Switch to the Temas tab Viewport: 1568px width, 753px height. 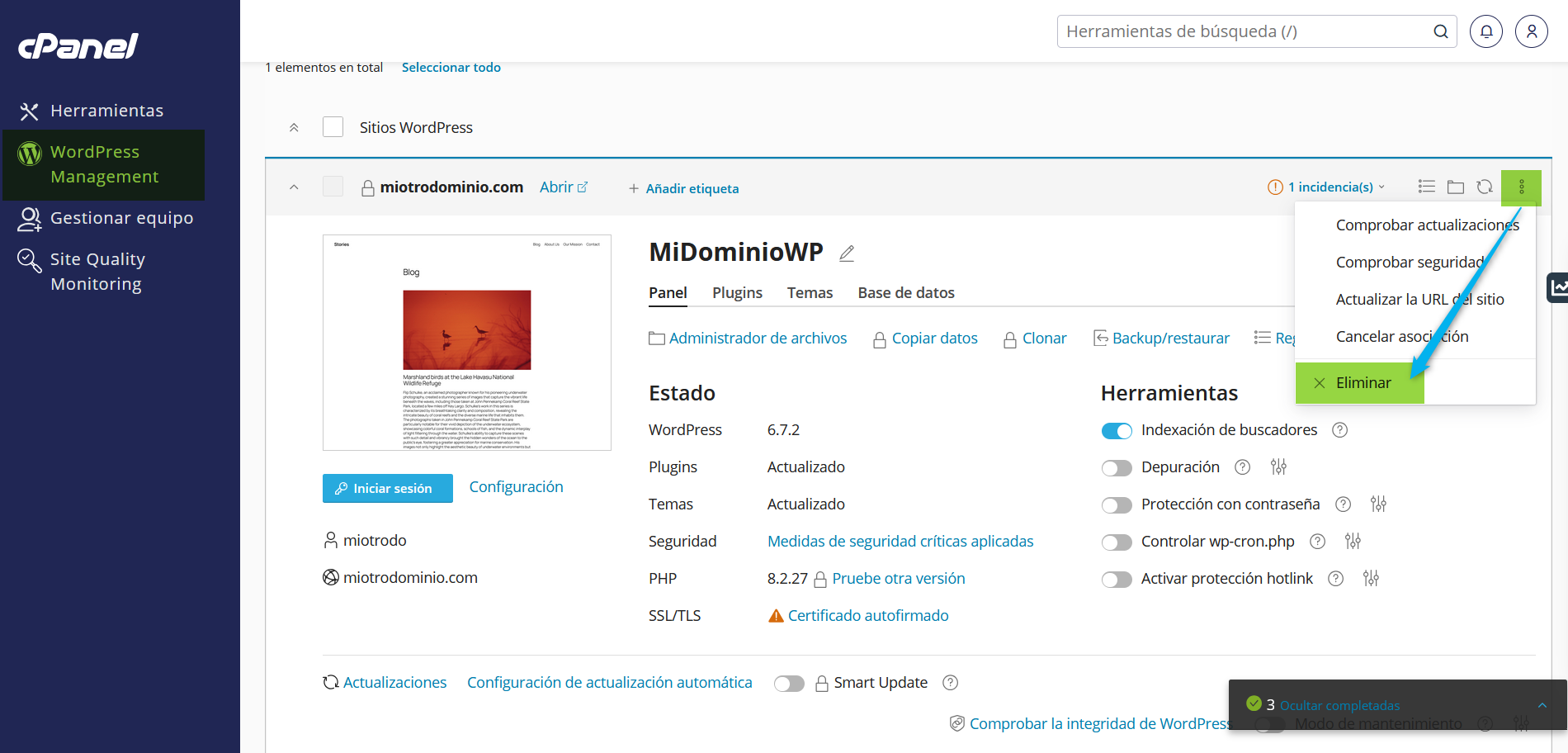pos(810,293)
